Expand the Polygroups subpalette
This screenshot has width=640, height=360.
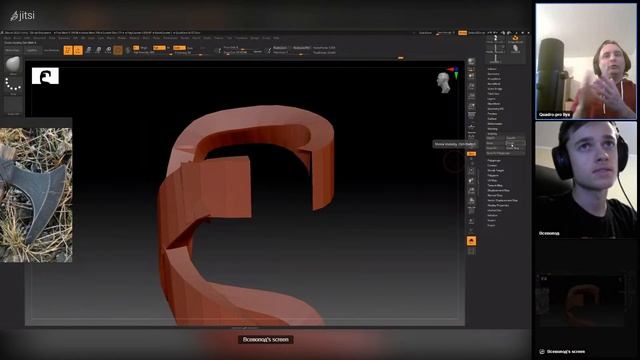pyautogui.click(x=494, y=160)
